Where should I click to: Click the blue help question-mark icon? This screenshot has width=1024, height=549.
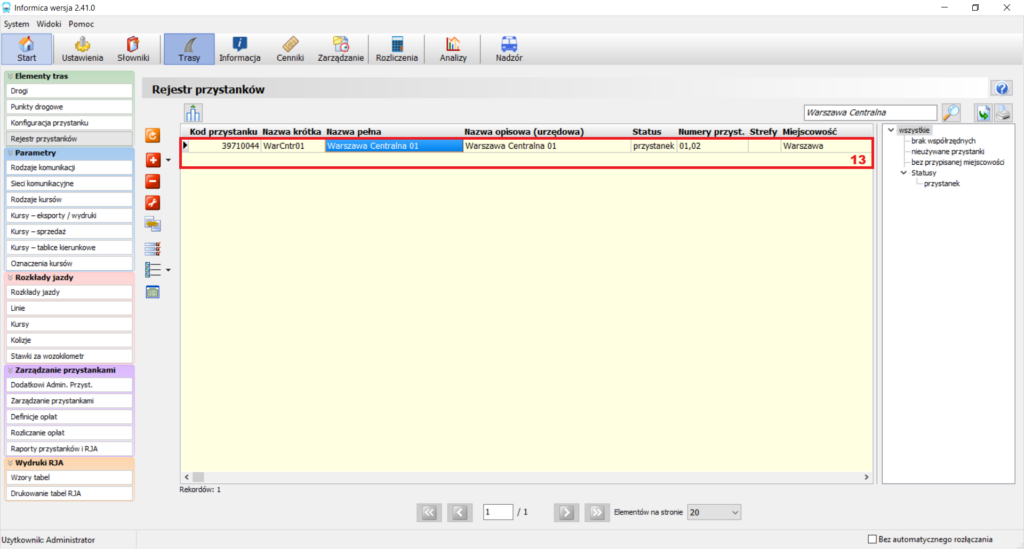1002,89
